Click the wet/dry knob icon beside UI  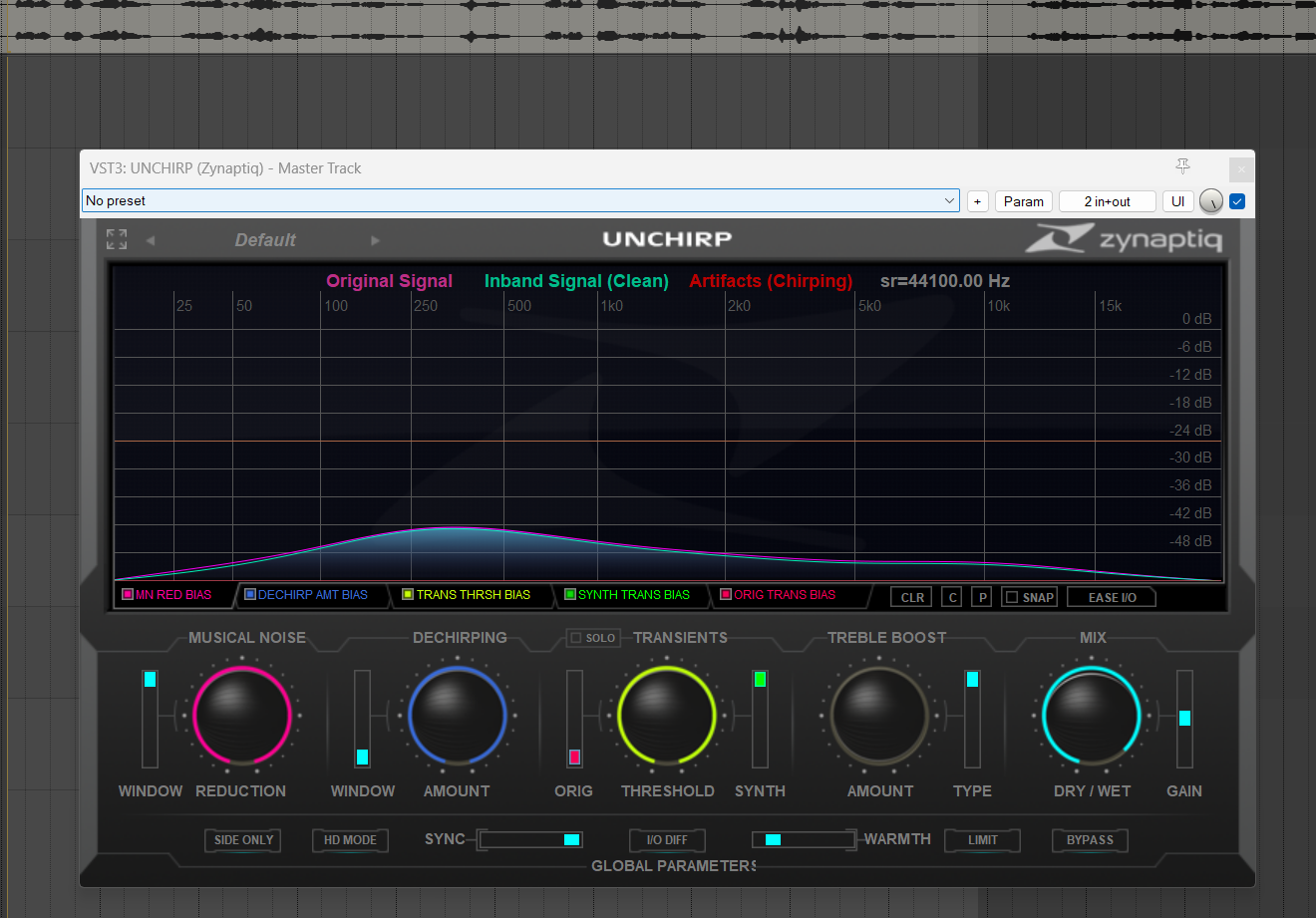coord(1210,201)
